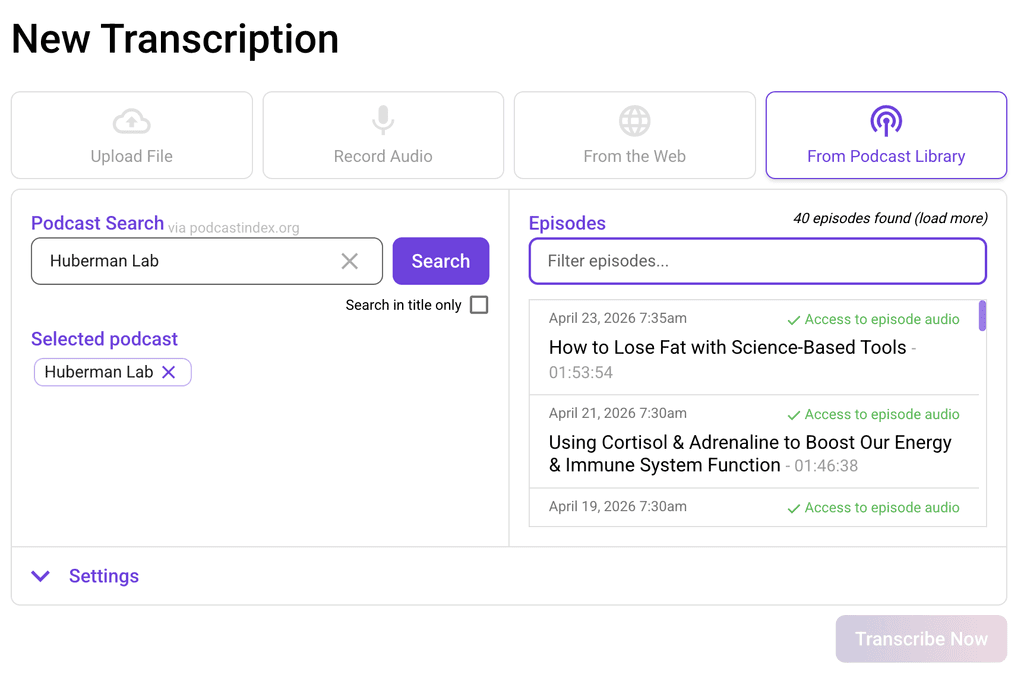Click the purple Search button
The height and width of the screenshot is (679, 1024).
(441, 261)
